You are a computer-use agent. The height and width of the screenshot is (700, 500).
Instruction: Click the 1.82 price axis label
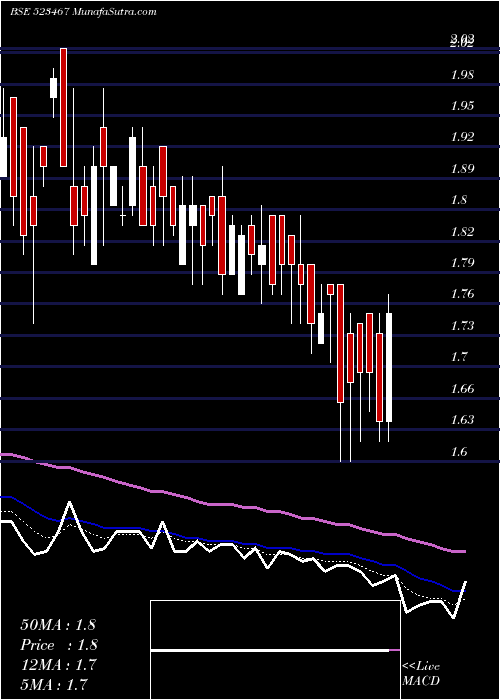[x=461, y=231]
